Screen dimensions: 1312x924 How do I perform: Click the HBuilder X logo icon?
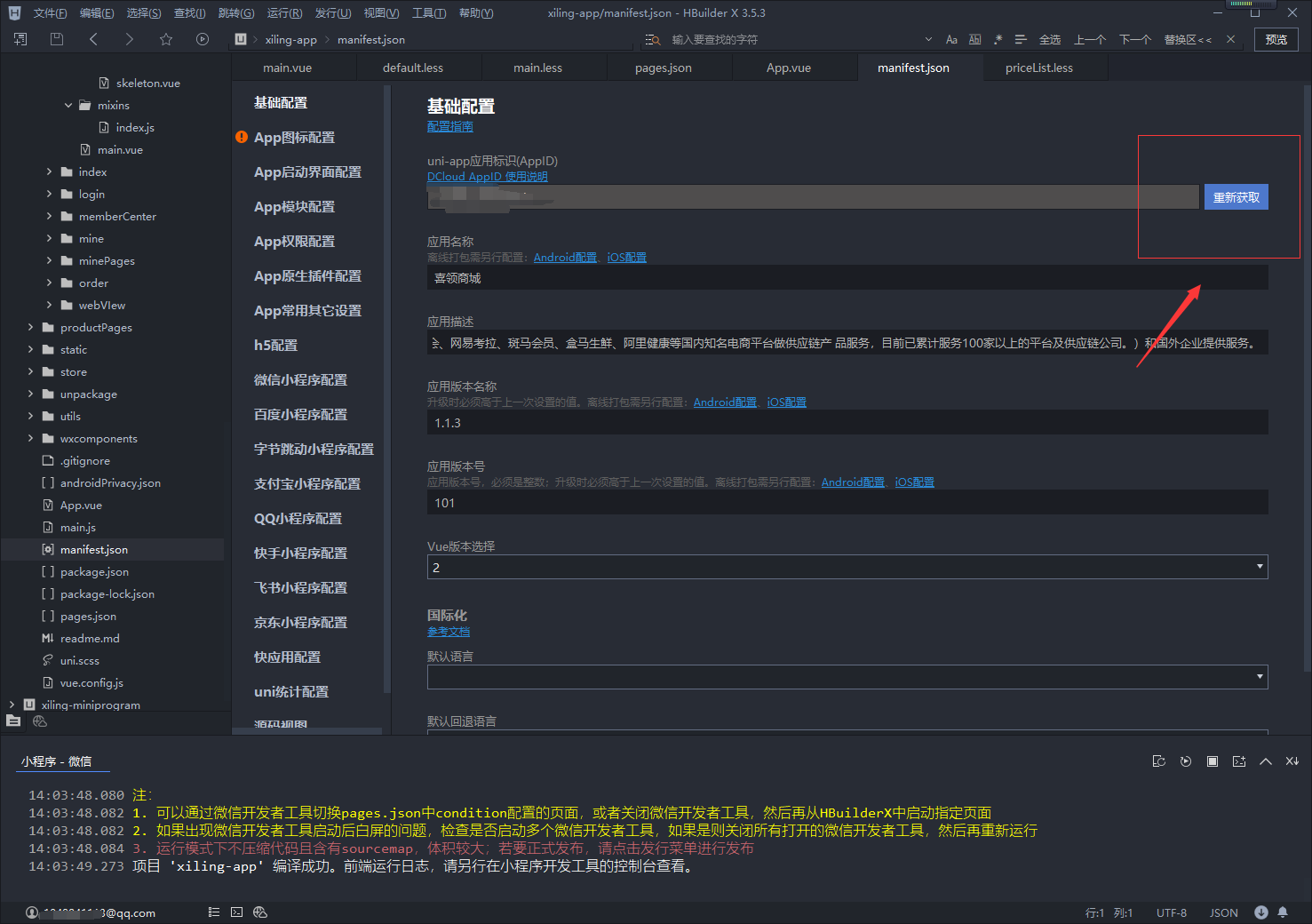point(14,13)
